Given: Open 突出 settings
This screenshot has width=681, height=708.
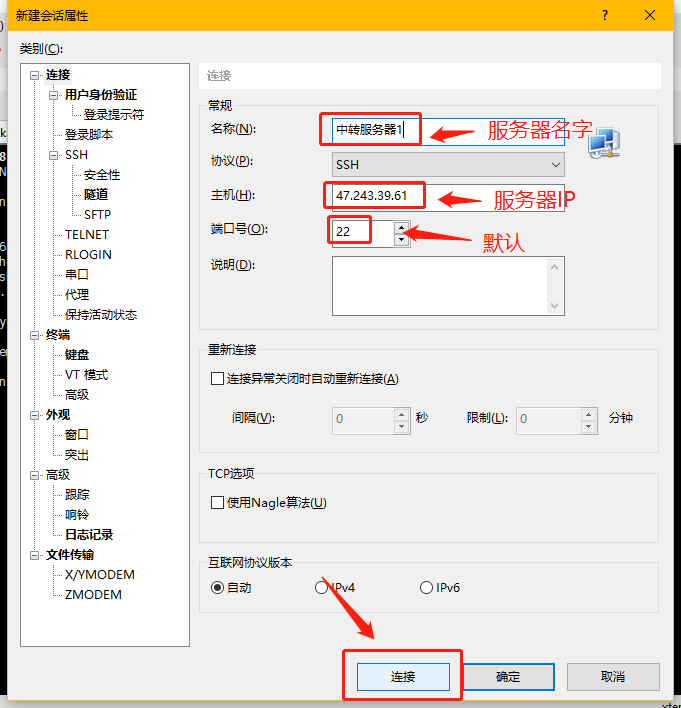Looking at the screenshot, I should tap(77, 455).
